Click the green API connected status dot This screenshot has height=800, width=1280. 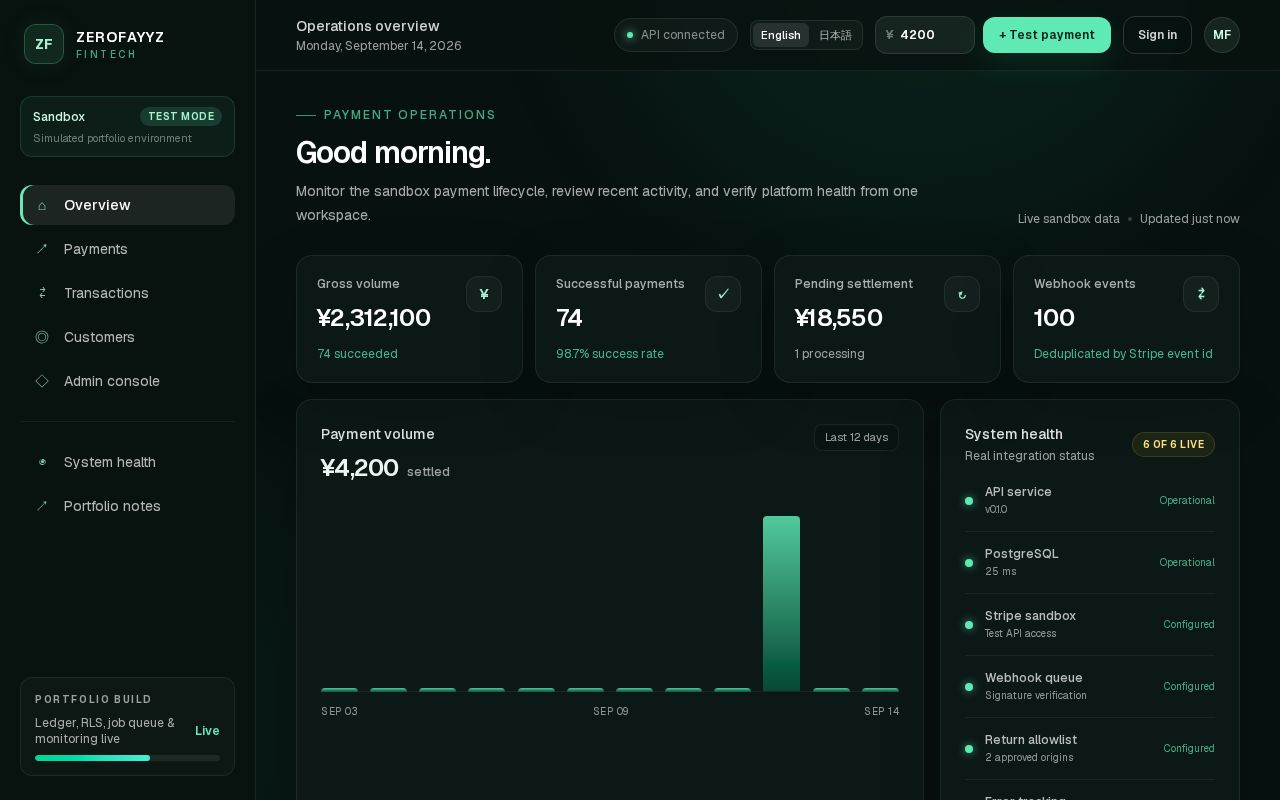click(630, 35)
